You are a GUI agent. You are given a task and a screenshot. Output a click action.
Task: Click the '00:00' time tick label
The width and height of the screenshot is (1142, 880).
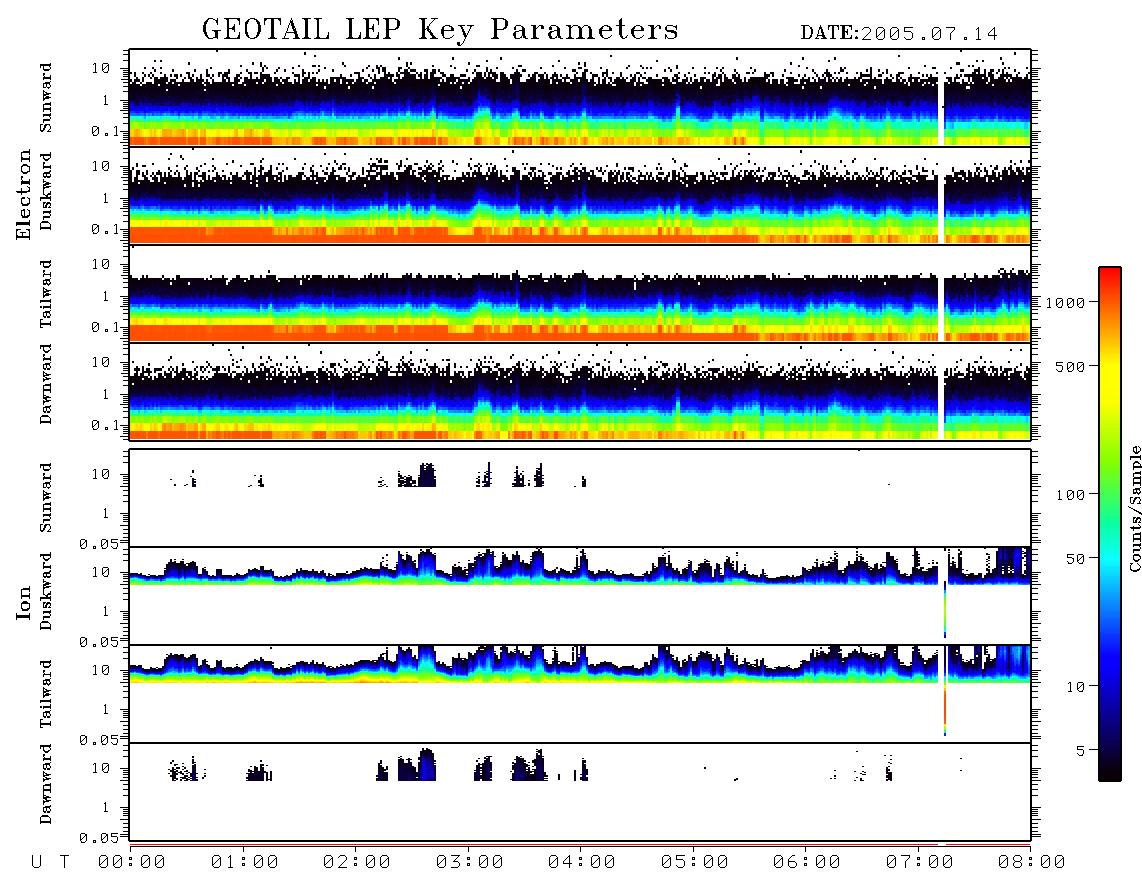132,862
